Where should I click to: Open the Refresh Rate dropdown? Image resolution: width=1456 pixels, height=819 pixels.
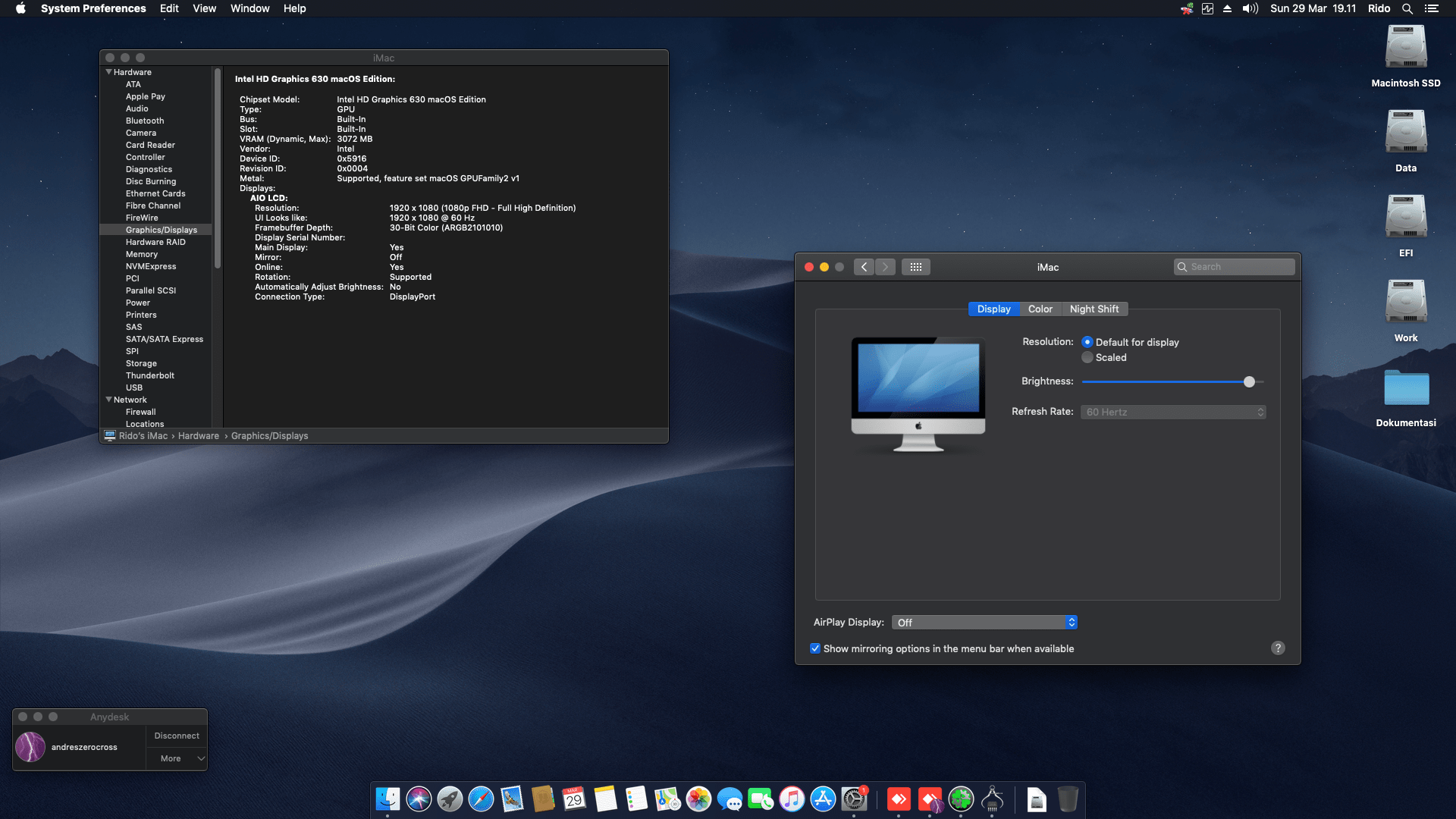(1173, 412)
